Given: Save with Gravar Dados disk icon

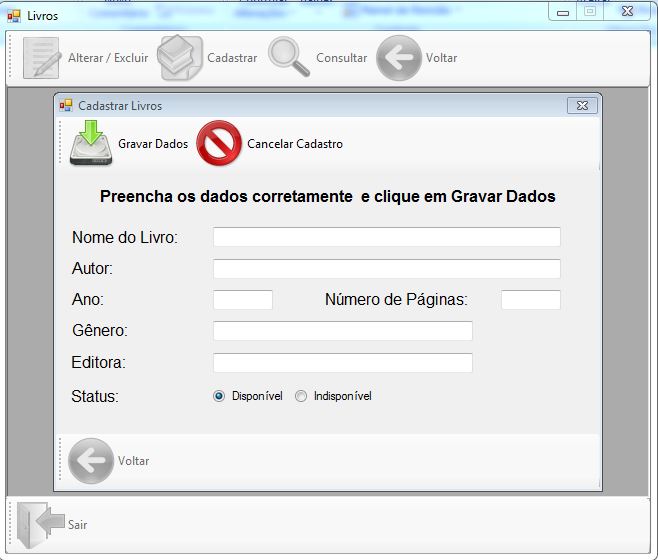Looking at the screenshot, I should [91, 144].
